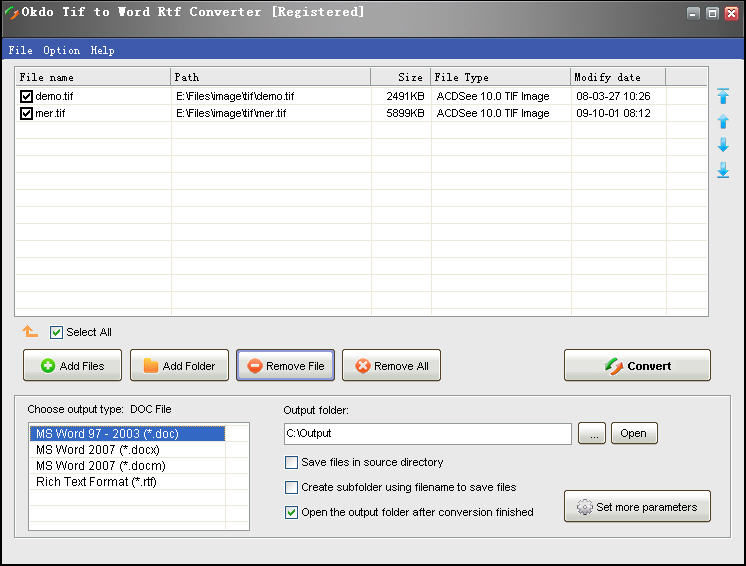746x566 pixels.
Task: Minimize the converter window
Action: click(693, 13)
